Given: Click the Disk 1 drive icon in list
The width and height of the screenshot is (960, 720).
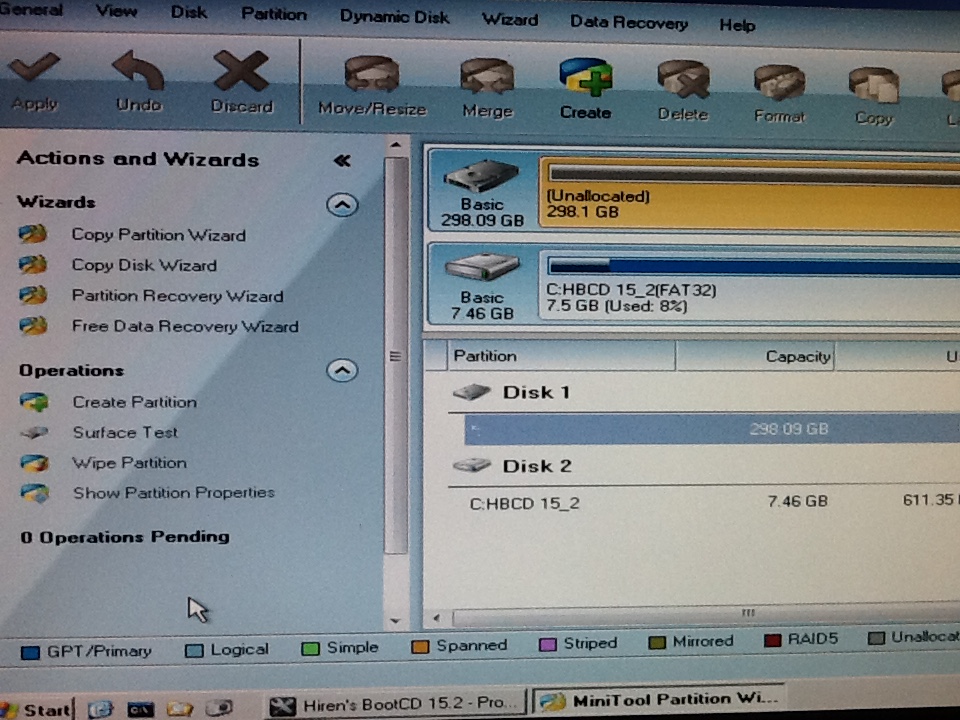Looking at the screenshot, I should [x=471, y=392].
